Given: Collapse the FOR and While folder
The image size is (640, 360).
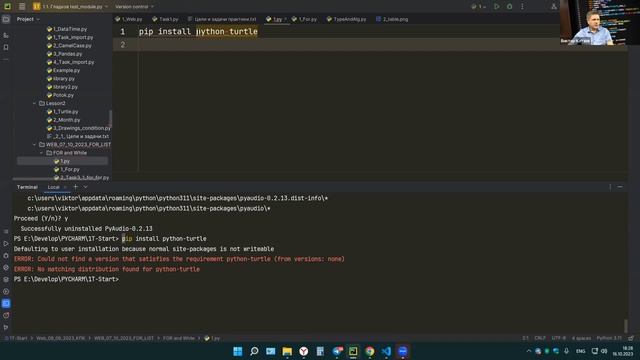Looking at the screenshot, I should coord(42,153).
